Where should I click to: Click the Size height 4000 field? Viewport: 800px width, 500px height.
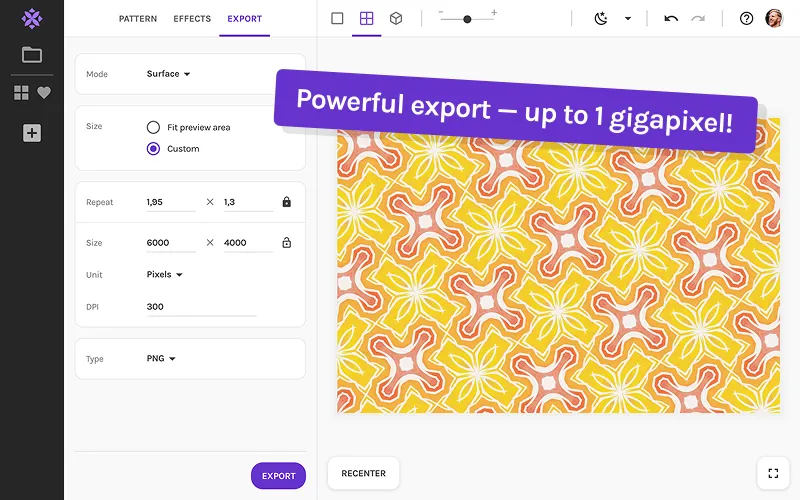(248, 243)
